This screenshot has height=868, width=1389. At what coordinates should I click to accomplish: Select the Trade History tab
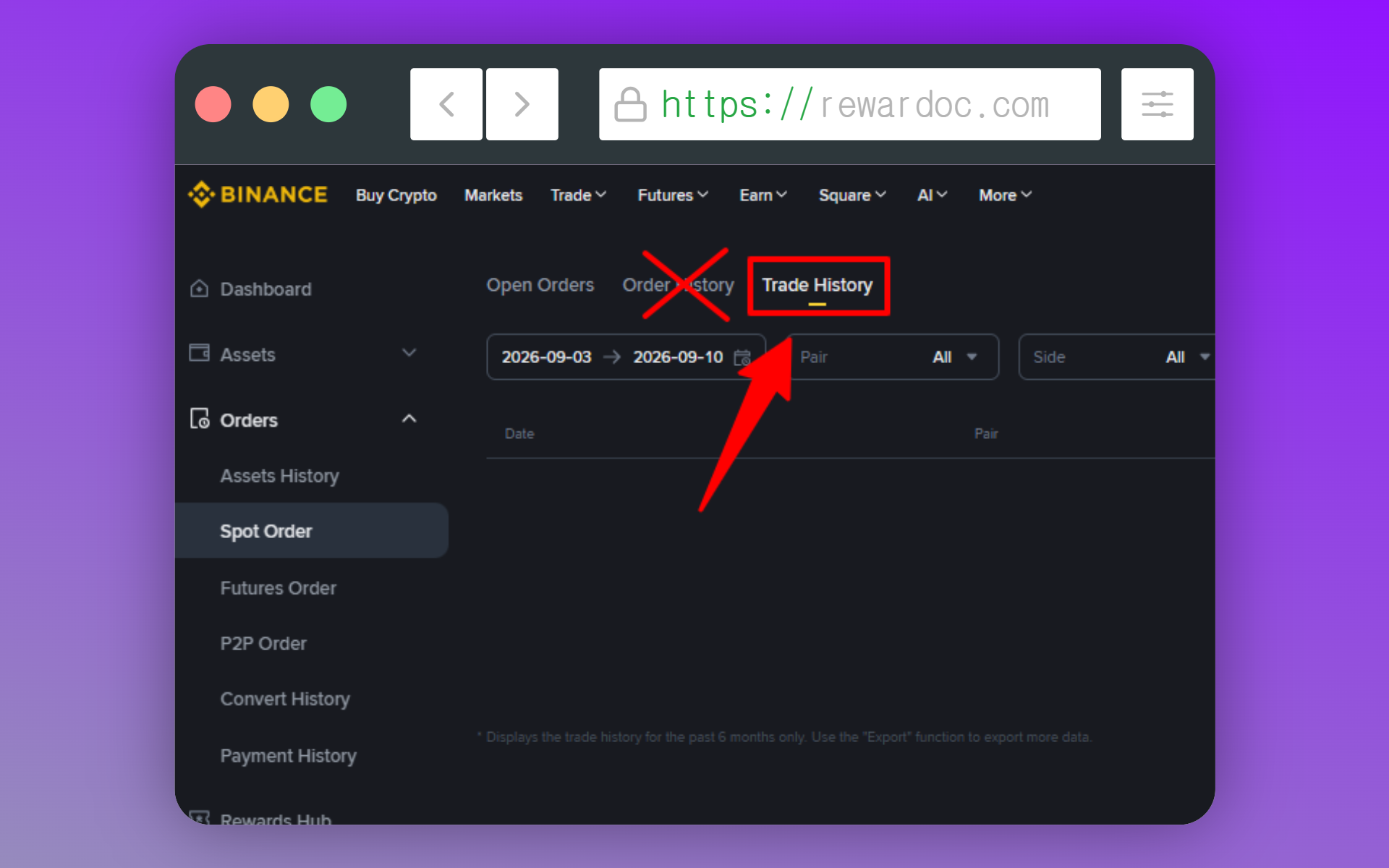817,285
